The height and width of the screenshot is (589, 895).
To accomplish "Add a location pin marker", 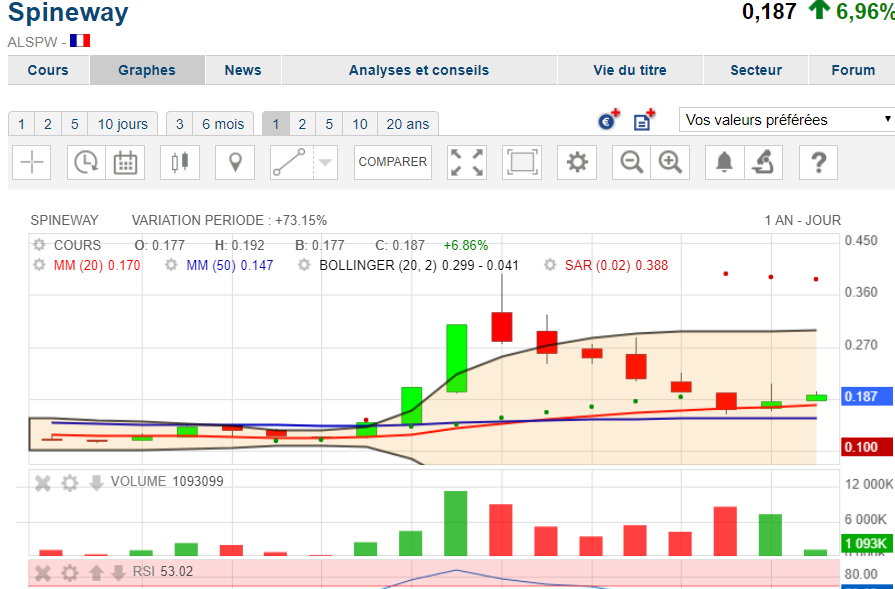I will coord(235,163).
